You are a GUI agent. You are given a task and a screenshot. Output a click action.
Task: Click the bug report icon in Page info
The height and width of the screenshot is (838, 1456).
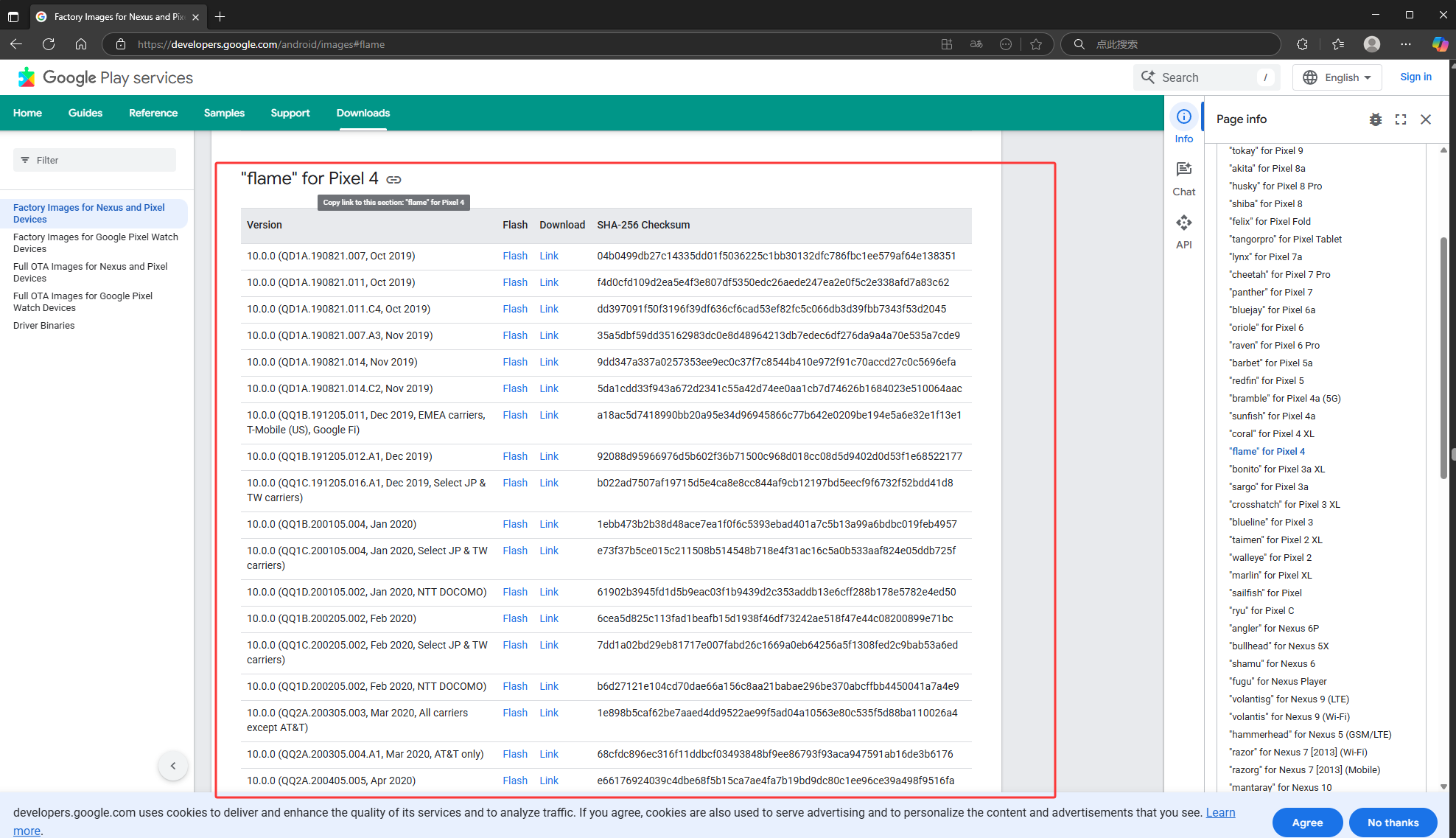[1375, 119]
